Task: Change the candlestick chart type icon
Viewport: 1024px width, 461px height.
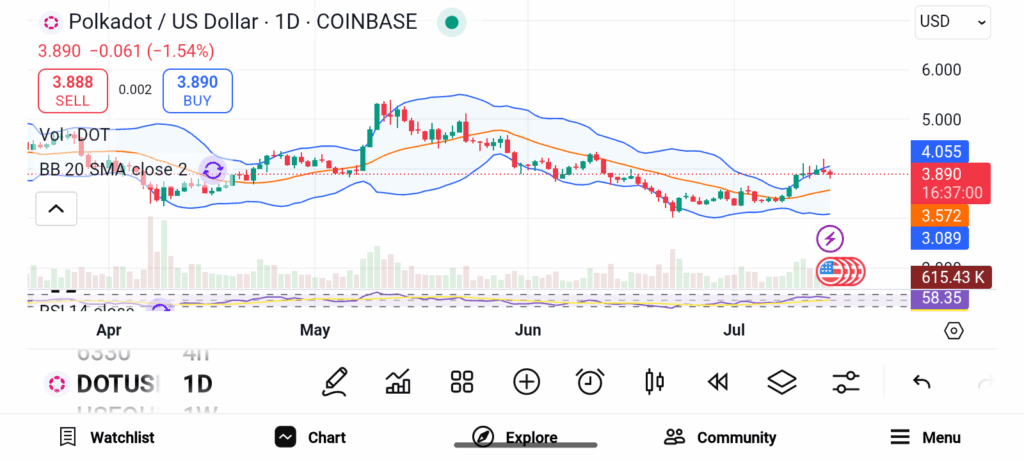Action: pos(654,382)
